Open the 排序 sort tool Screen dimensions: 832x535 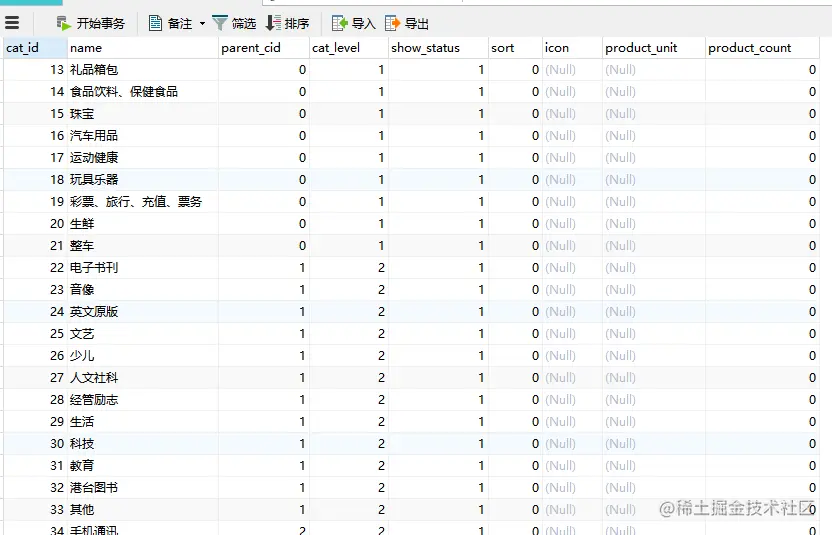[287, 23]
